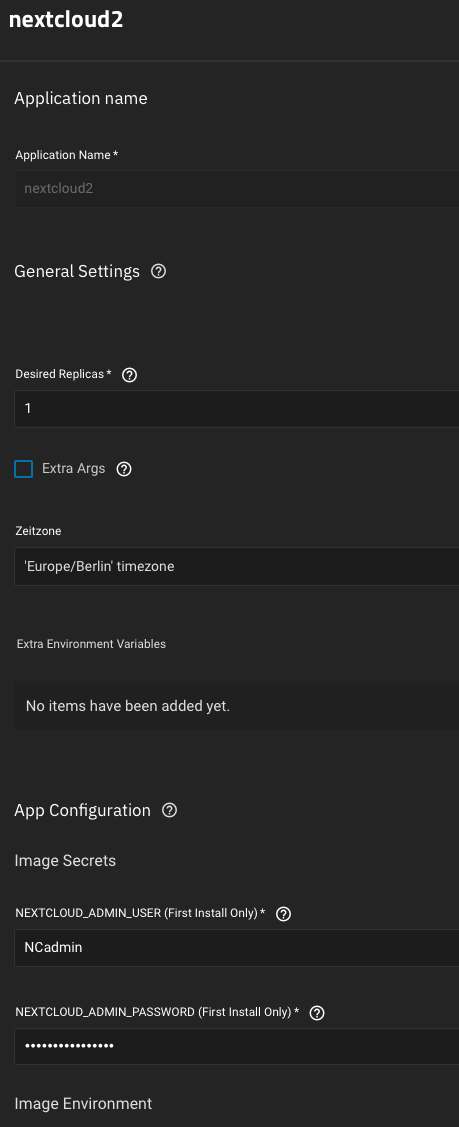Open Extra Args help icon
459x1127 pixels.
[124, 469]
